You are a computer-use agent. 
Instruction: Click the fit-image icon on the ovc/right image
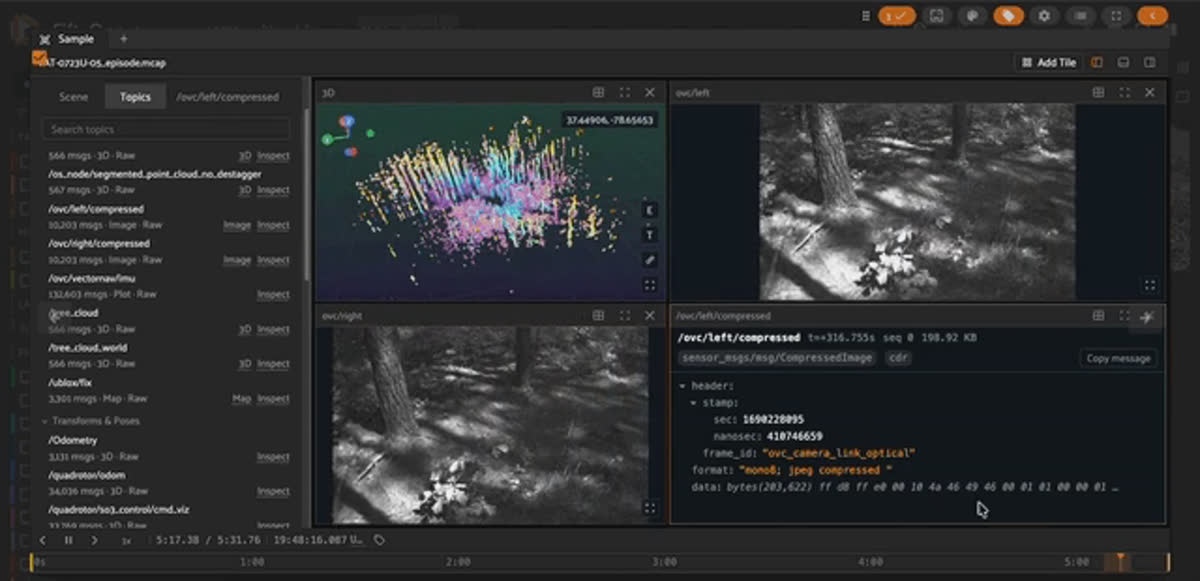point(649,508)
